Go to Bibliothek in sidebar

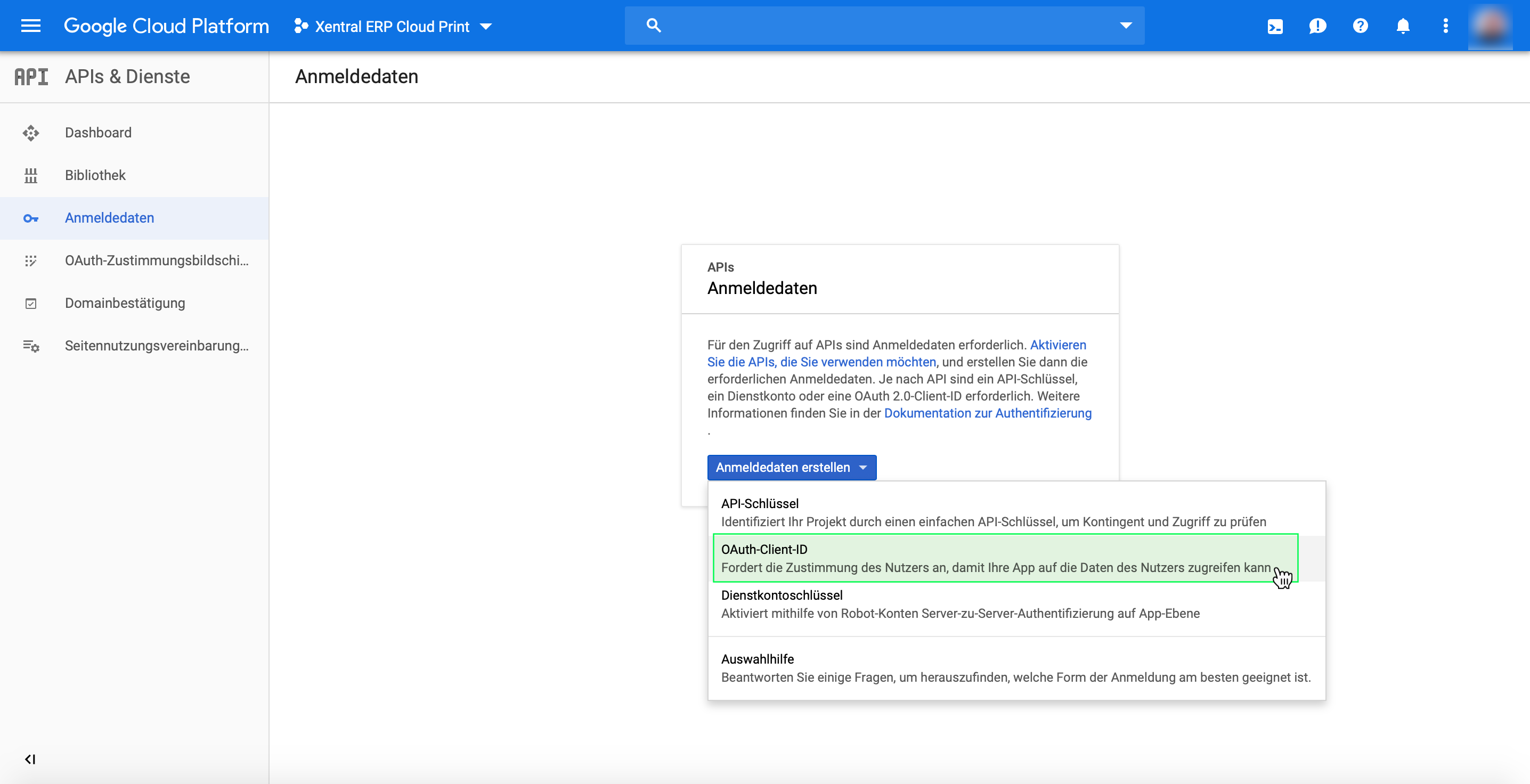[95, 175]
